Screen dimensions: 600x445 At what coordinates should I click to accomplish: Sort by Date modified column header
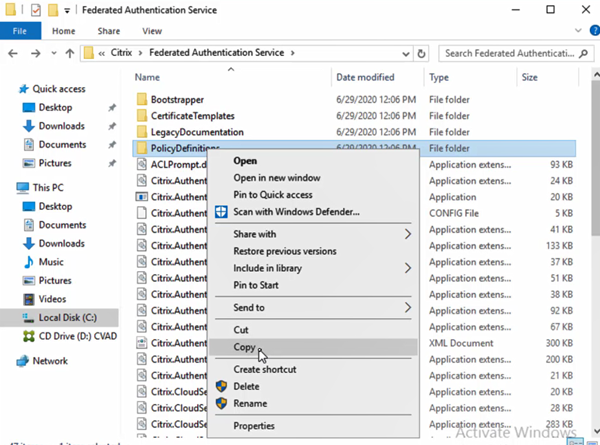pos(365,77)
